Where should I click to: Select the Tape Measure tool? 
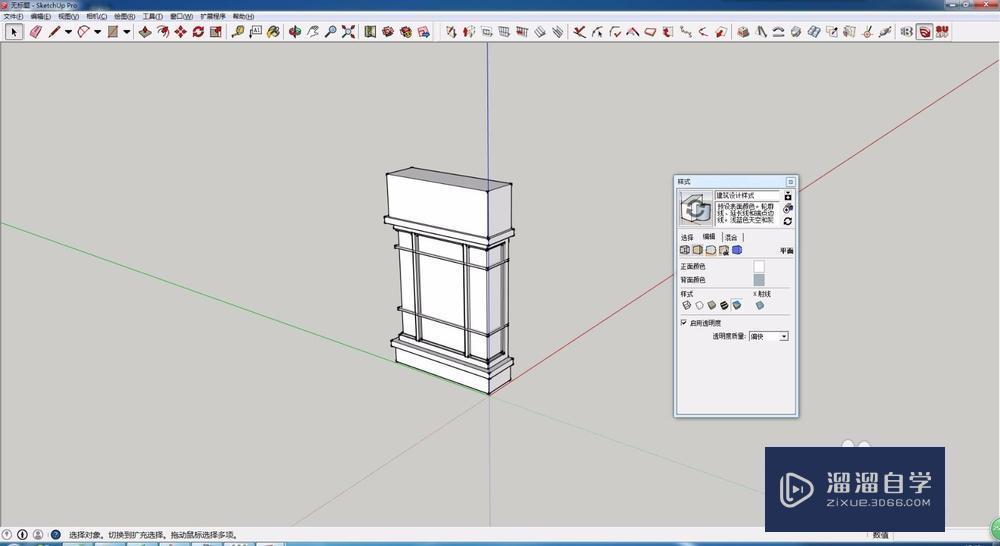click(x=238, y=31)
